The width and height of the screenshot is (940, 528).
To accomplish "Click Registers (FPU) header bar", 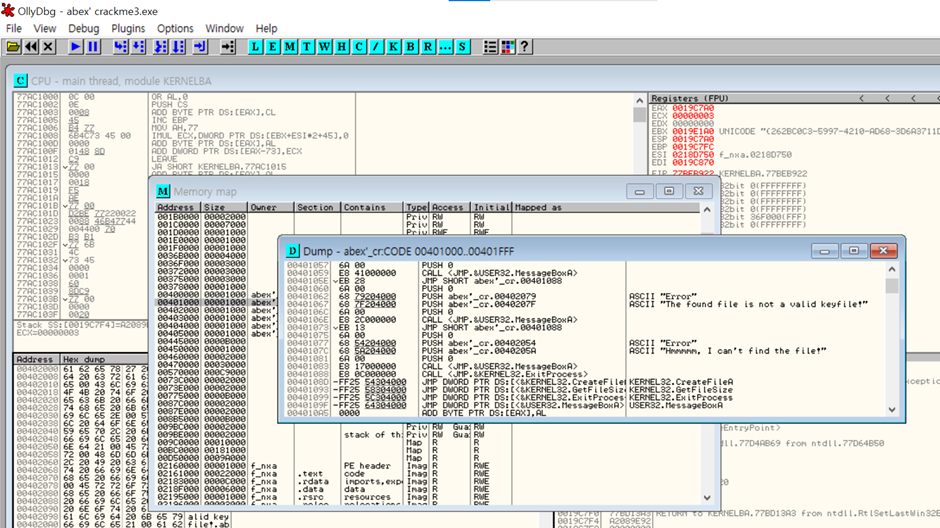I will pos(796,98).
